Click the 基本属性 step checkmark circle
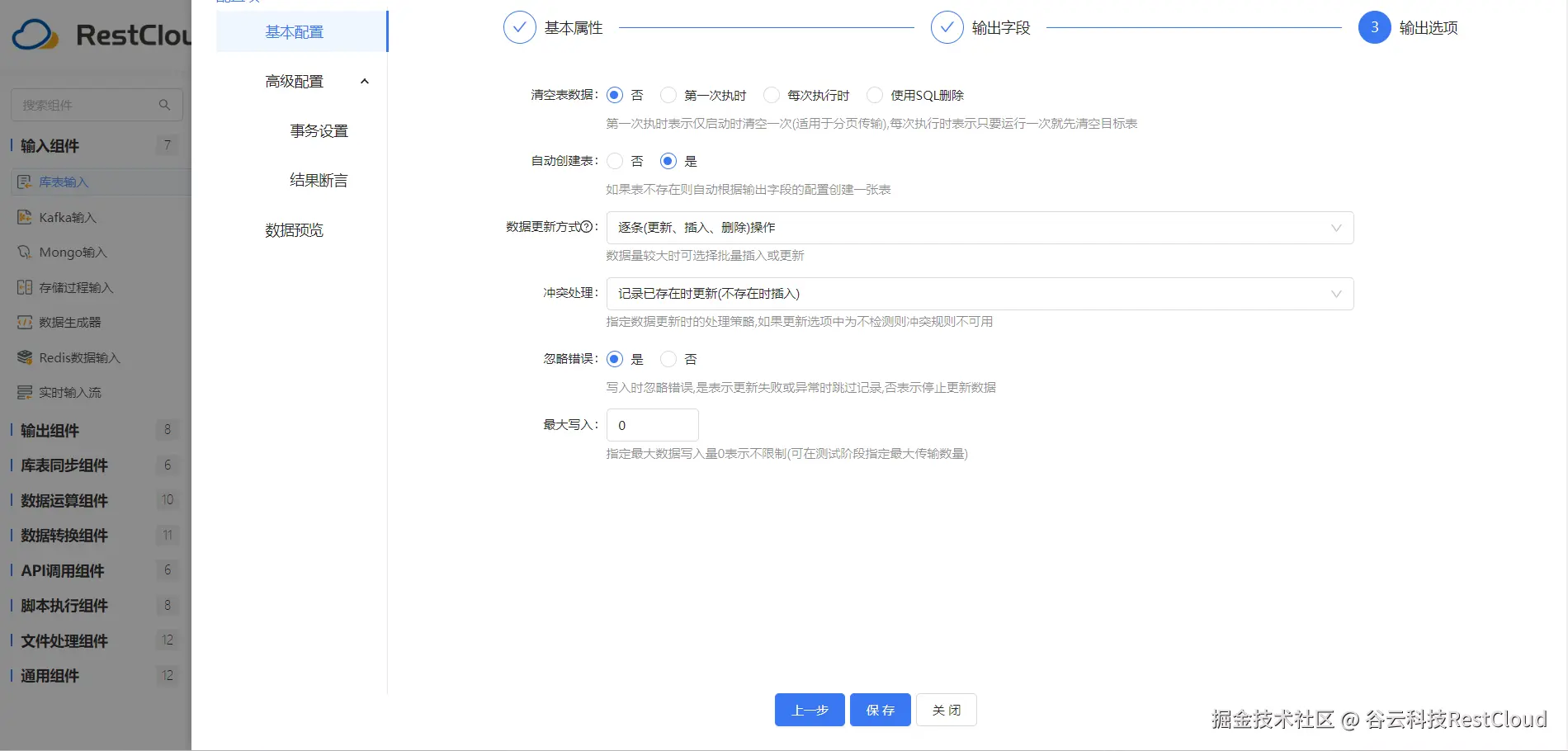 click(x=520, y=27)
